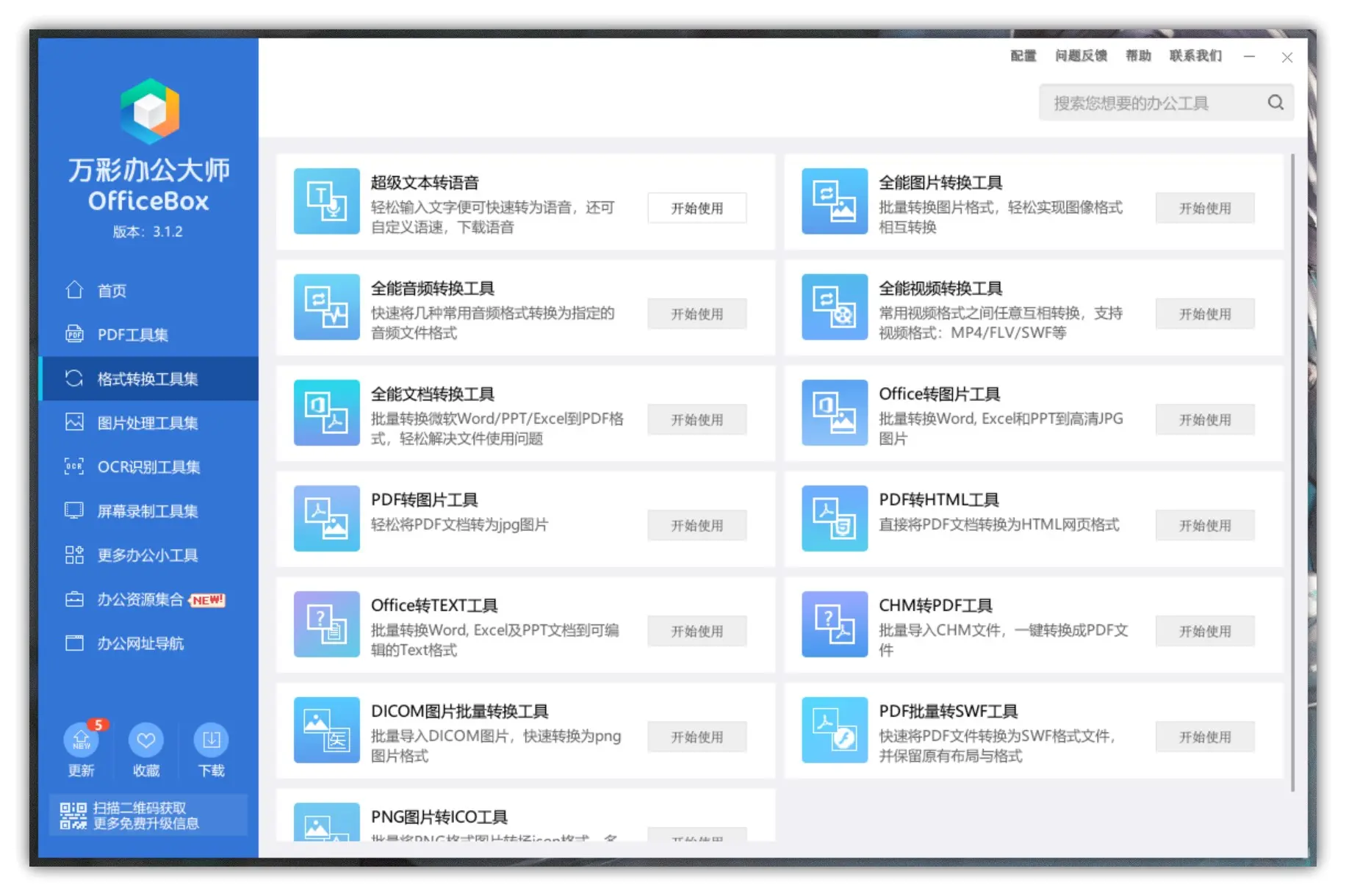Click 问题反馈 in the top bar
1346x896 pixels.
tap(1081, 56)
